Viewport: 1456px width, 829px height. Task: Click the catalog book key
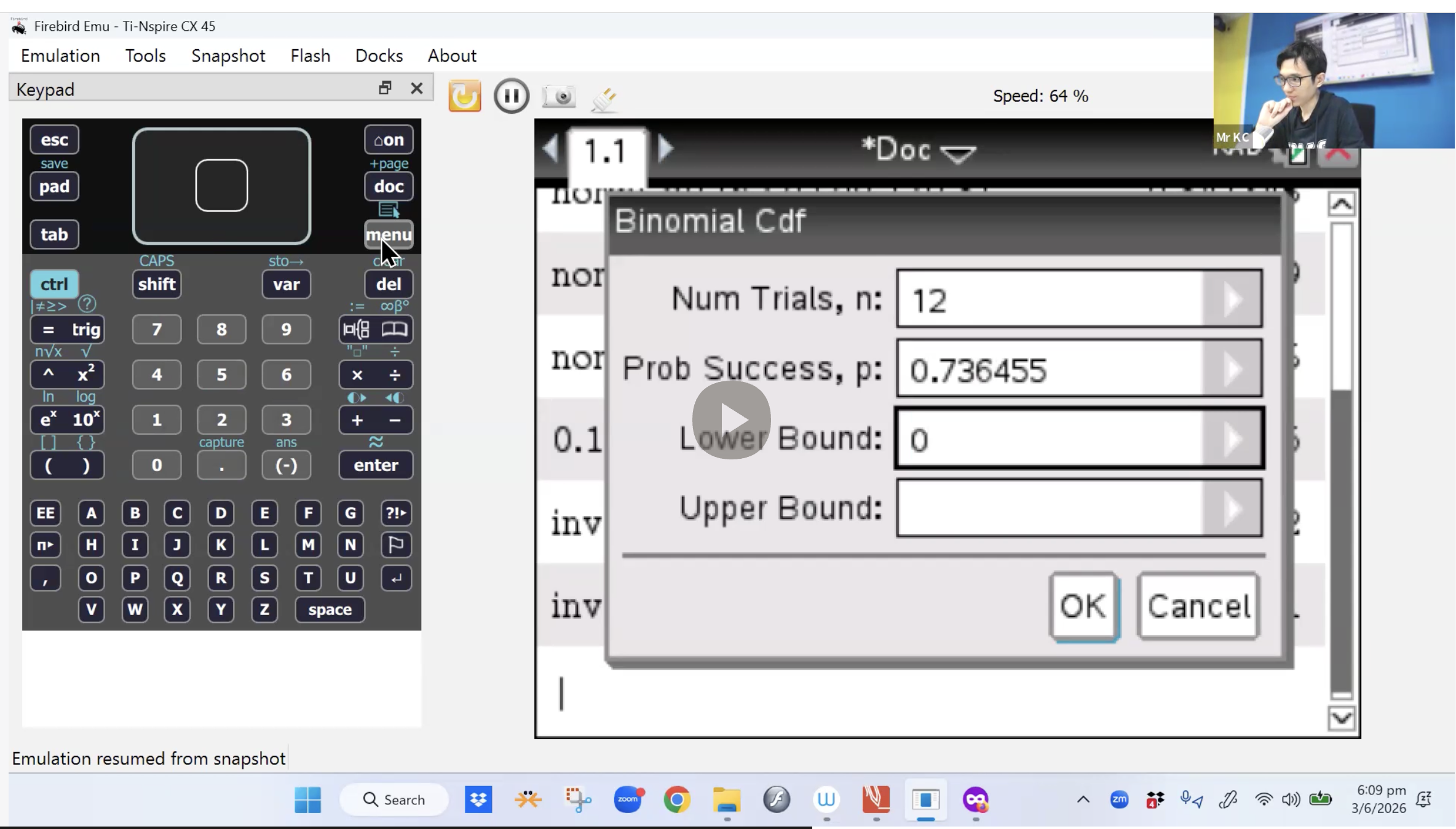[x=395, y=330]
